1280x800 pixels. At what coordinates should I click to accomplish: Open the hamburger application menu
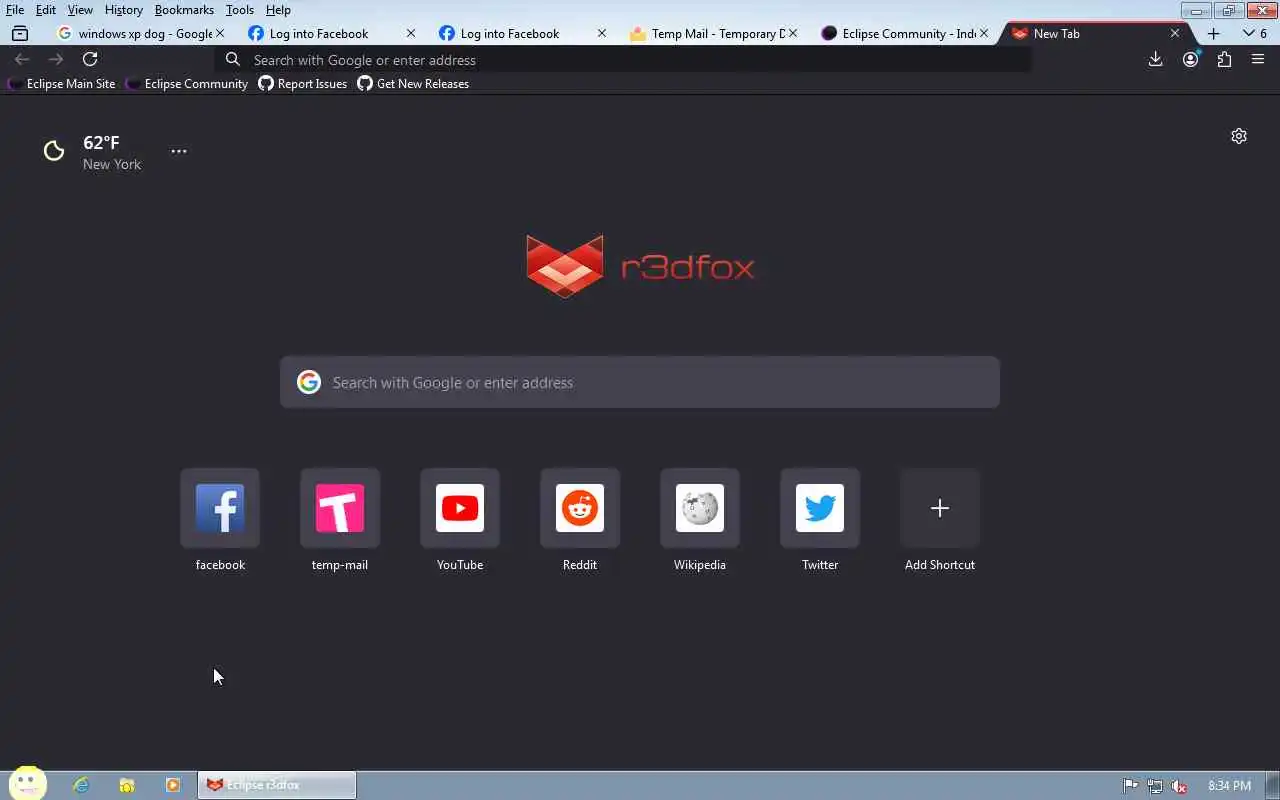(1258, 60)
